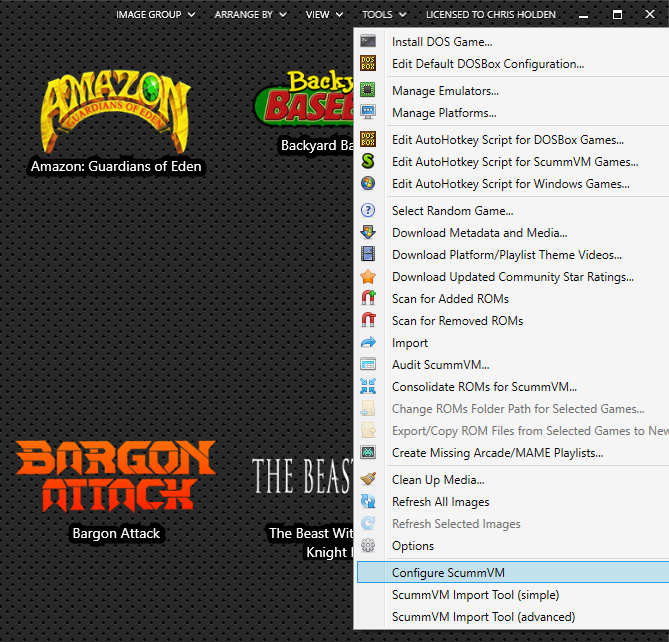The height and width of the screenshot is (642, 669).
Task: Click the magnet icon beside Scan for Added ROMs
Action: coord(368,298)
